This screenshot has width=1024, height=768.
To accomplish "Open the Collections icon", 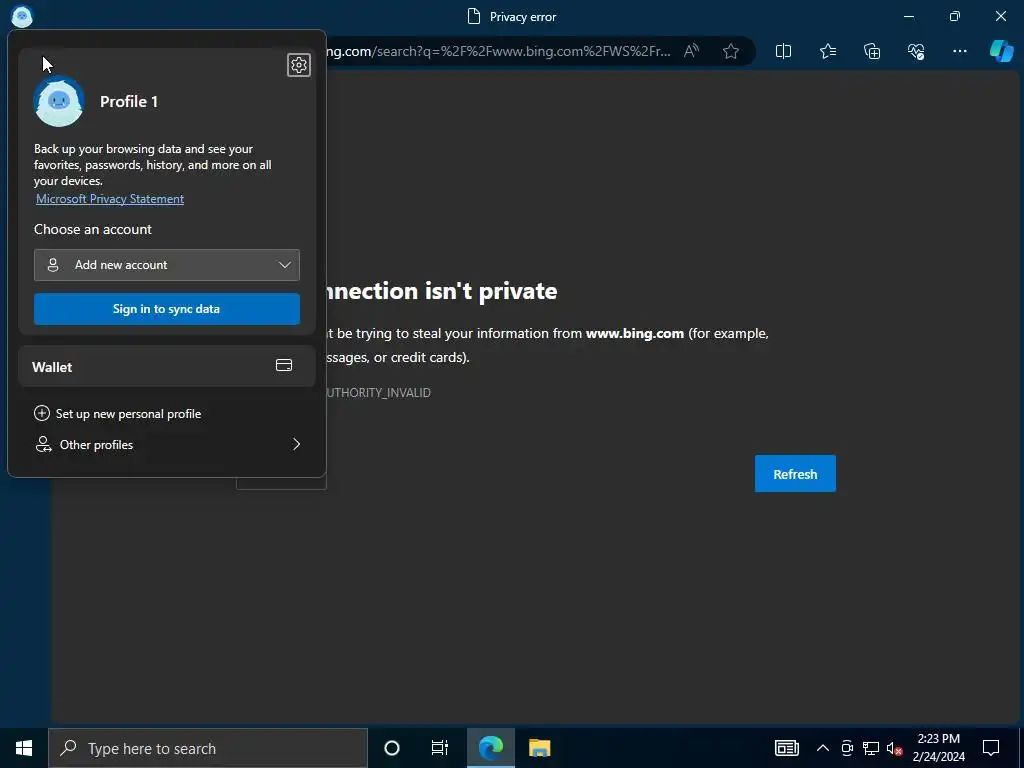I will (872, 51).
